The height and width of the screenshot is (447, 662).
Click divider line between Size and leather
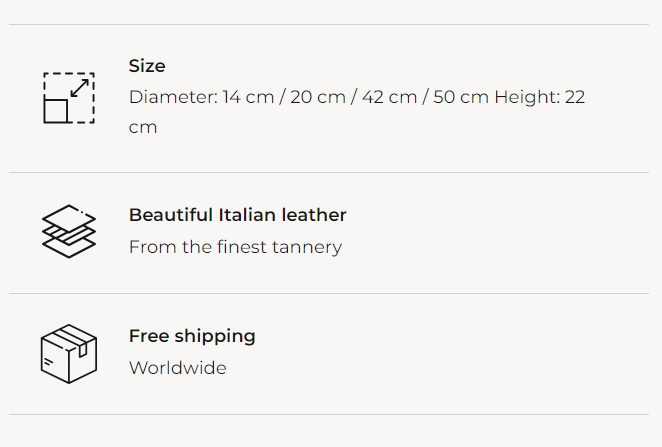330,172
